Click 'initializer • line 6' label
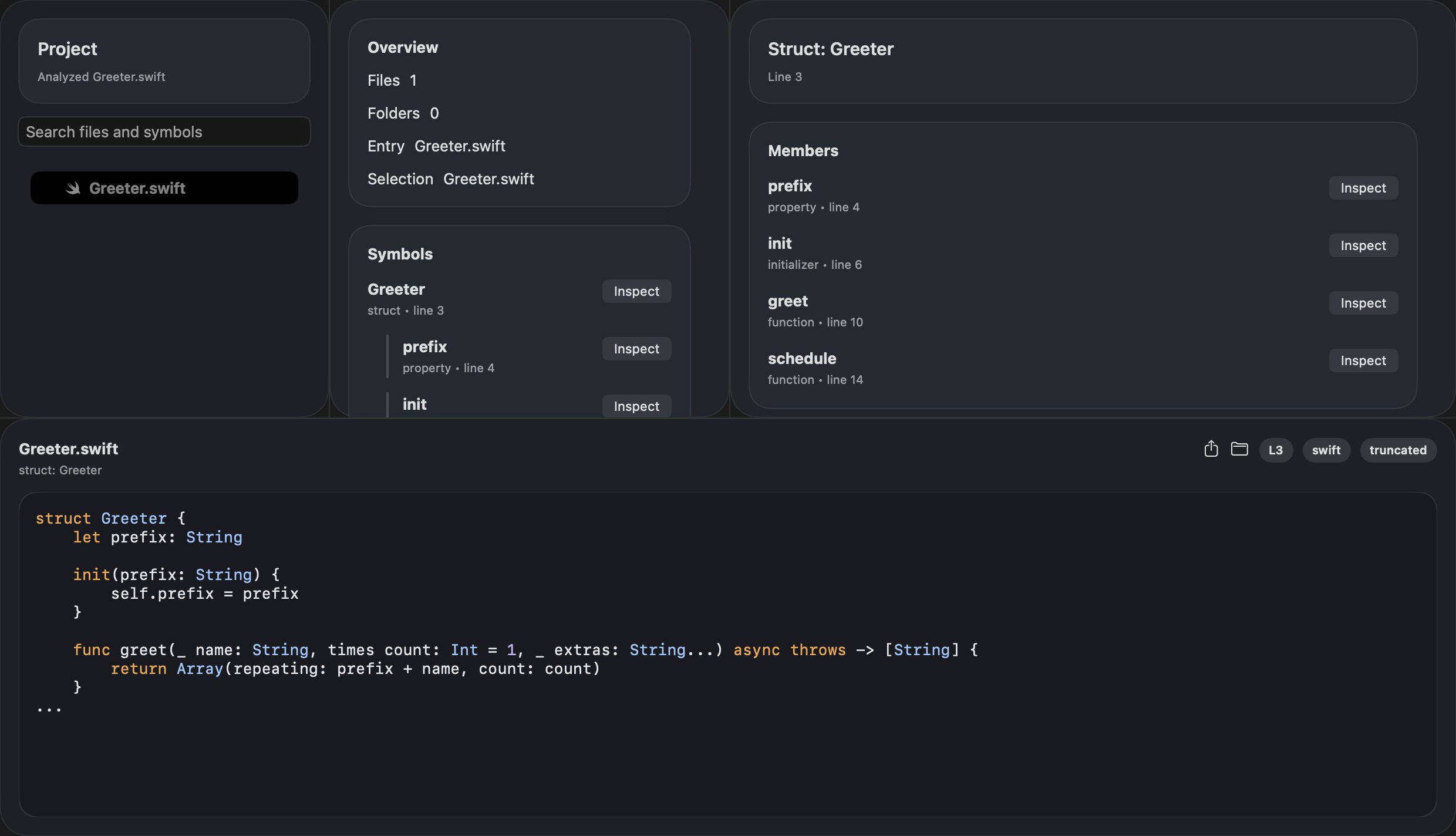 815,265
